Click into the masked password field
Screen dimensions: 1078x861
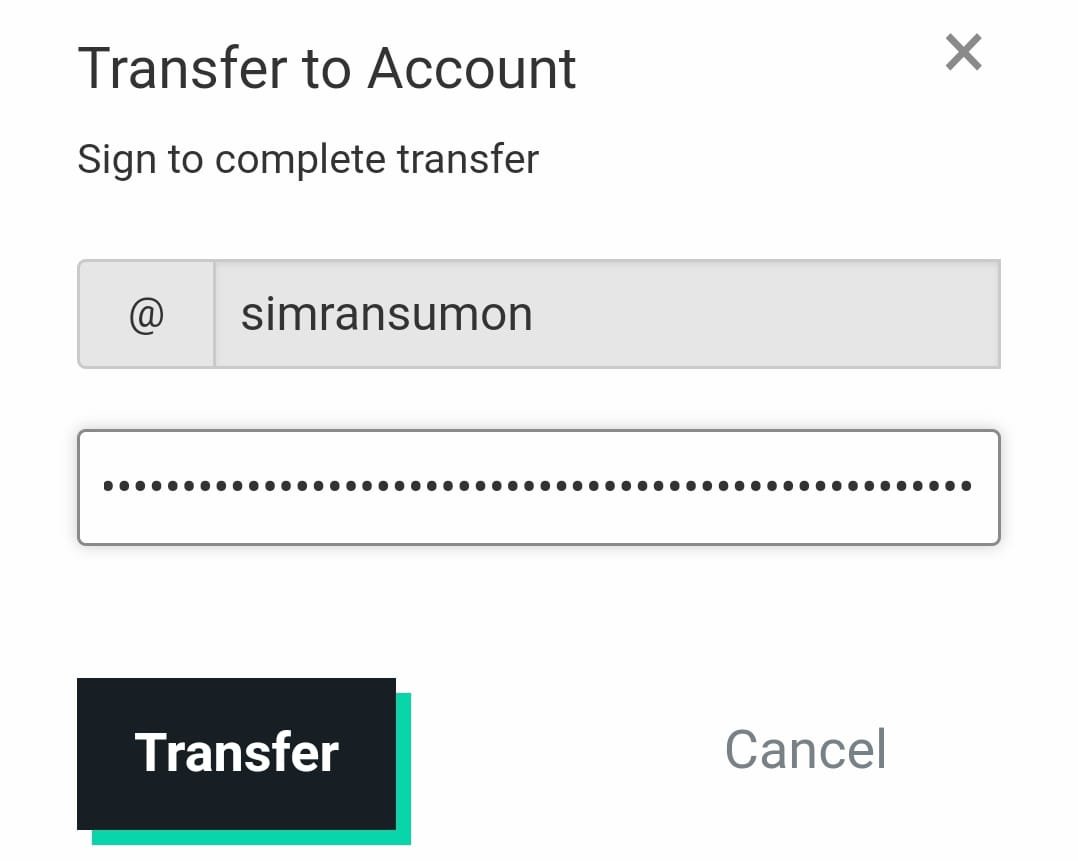pyautogui.click(x=538, y=488)
